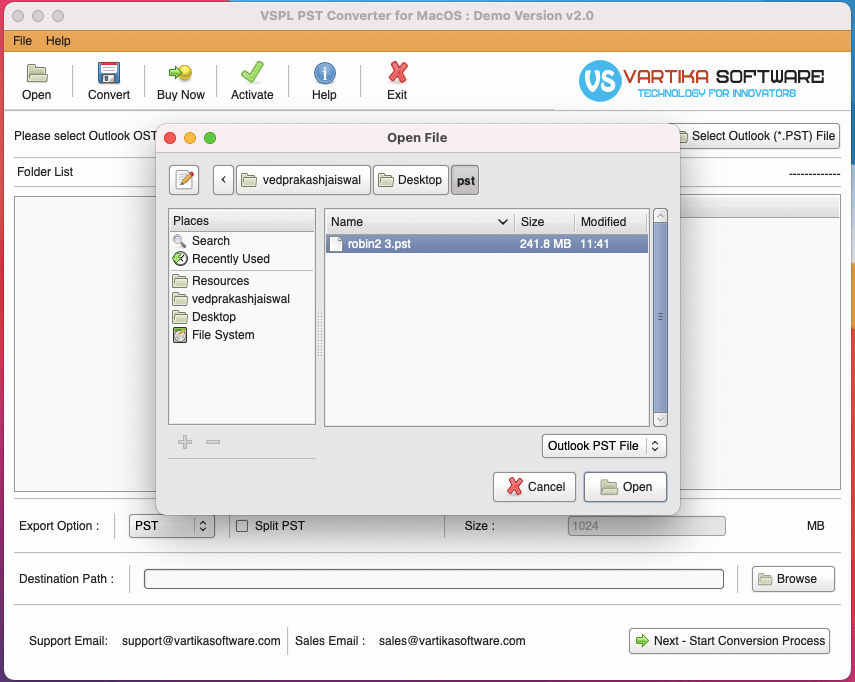Click the pst path breadcrumb
This screenshot has height=682, width=855.
[465, 180]
